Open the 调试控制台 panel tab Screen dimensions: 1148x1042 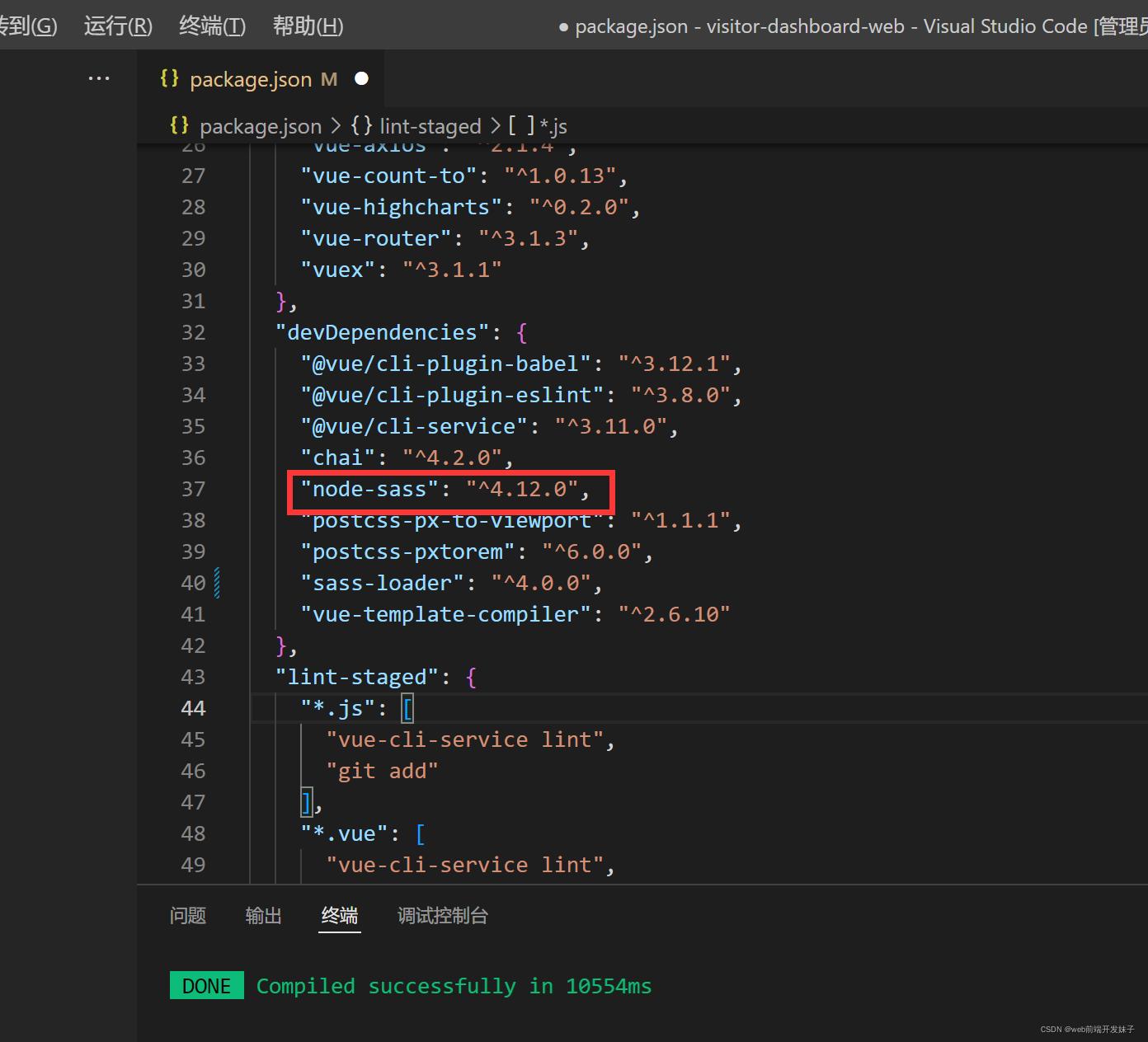[442, 915]
